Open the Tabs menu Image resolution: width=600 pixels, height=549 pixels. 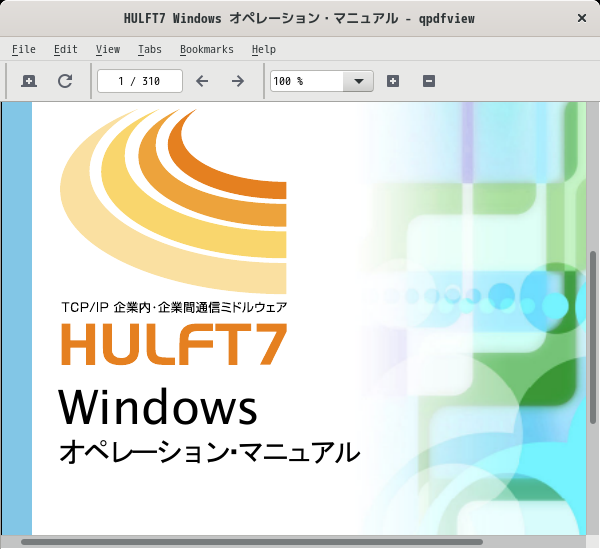[150, 49]
